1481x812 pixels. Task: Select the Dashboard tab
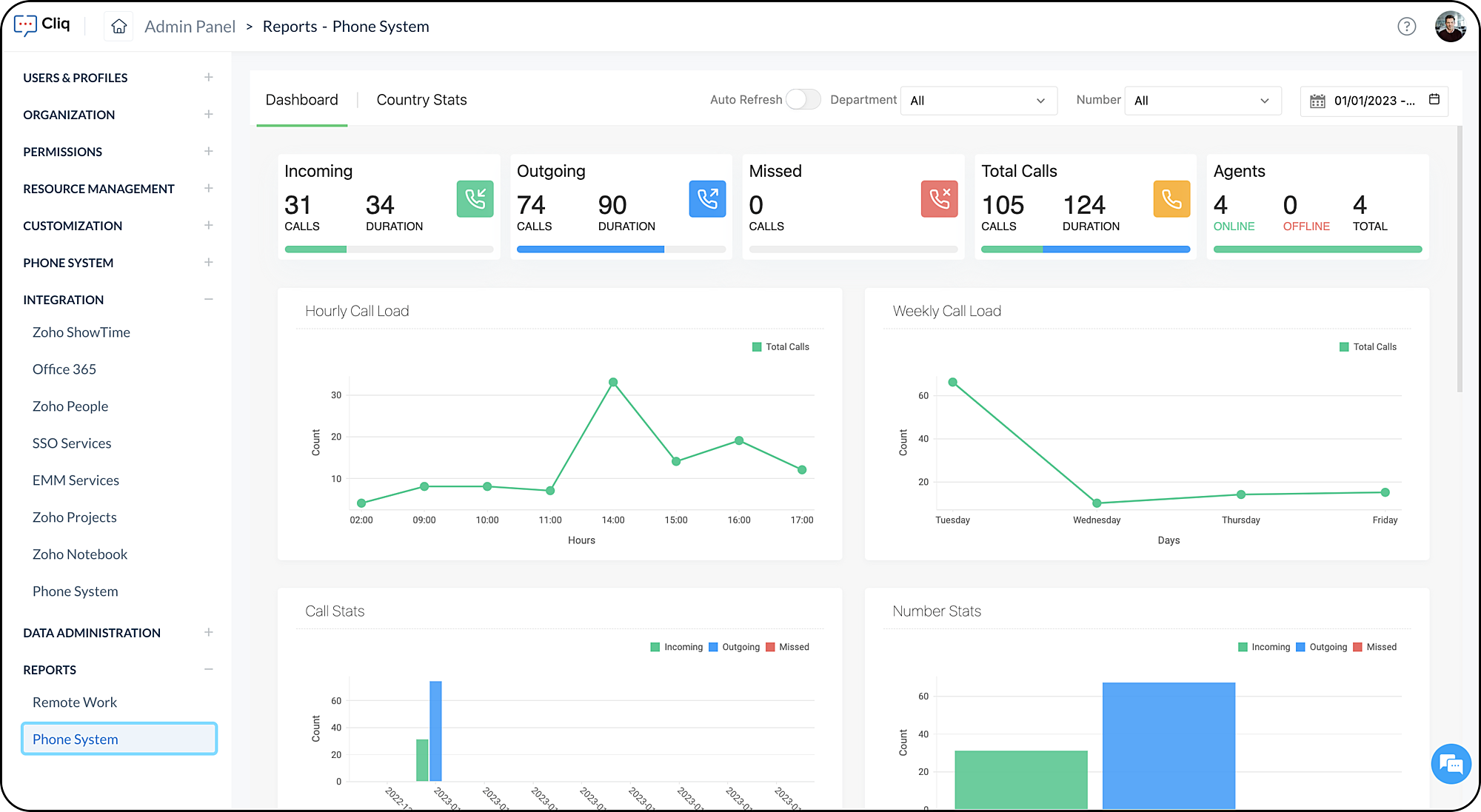(x=301, y=100)
